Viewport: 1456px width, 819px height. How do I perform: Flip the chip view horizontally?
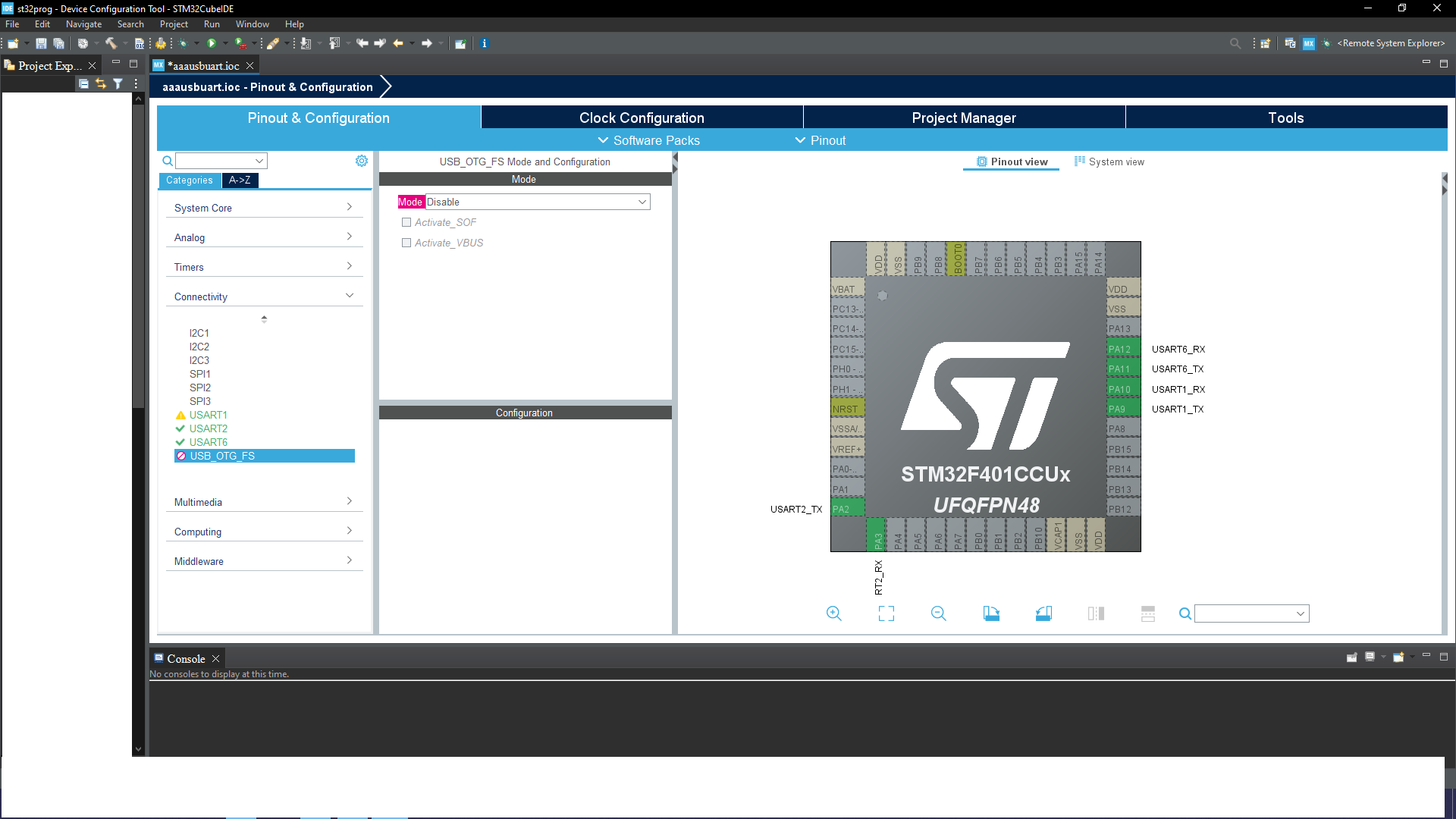coord(1096,613)
